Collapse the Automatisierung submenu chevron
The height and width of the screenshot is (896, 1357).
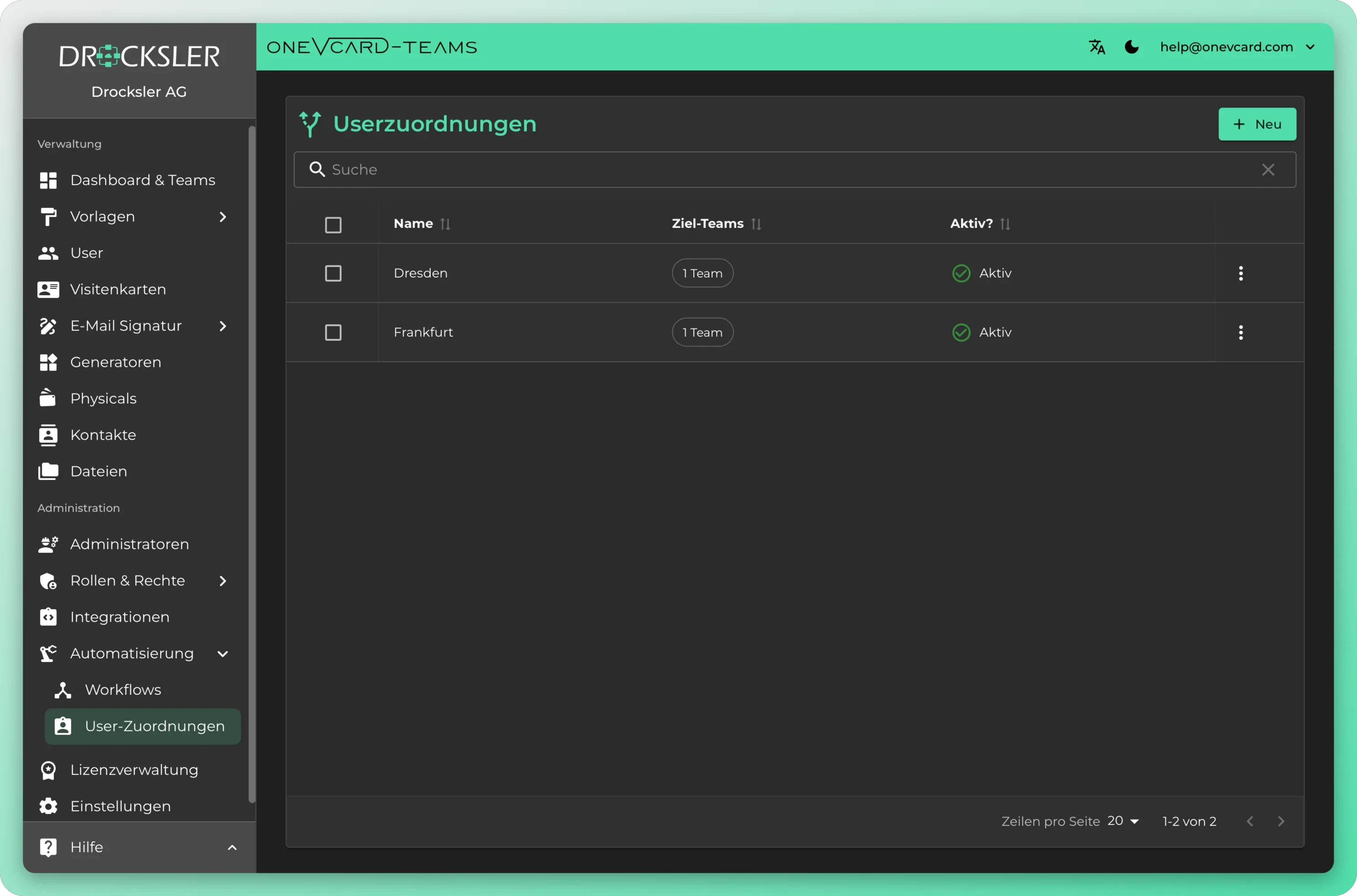pyautogui.click(x=223, y=654)
